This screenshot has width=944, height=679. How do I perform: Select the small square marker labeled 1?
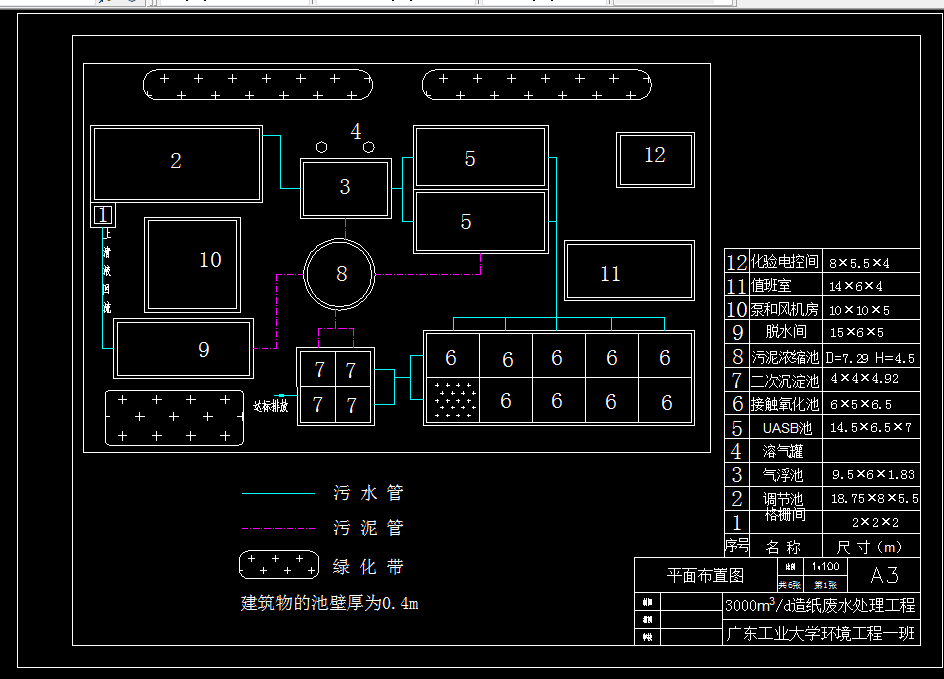(x=101, y=215)
